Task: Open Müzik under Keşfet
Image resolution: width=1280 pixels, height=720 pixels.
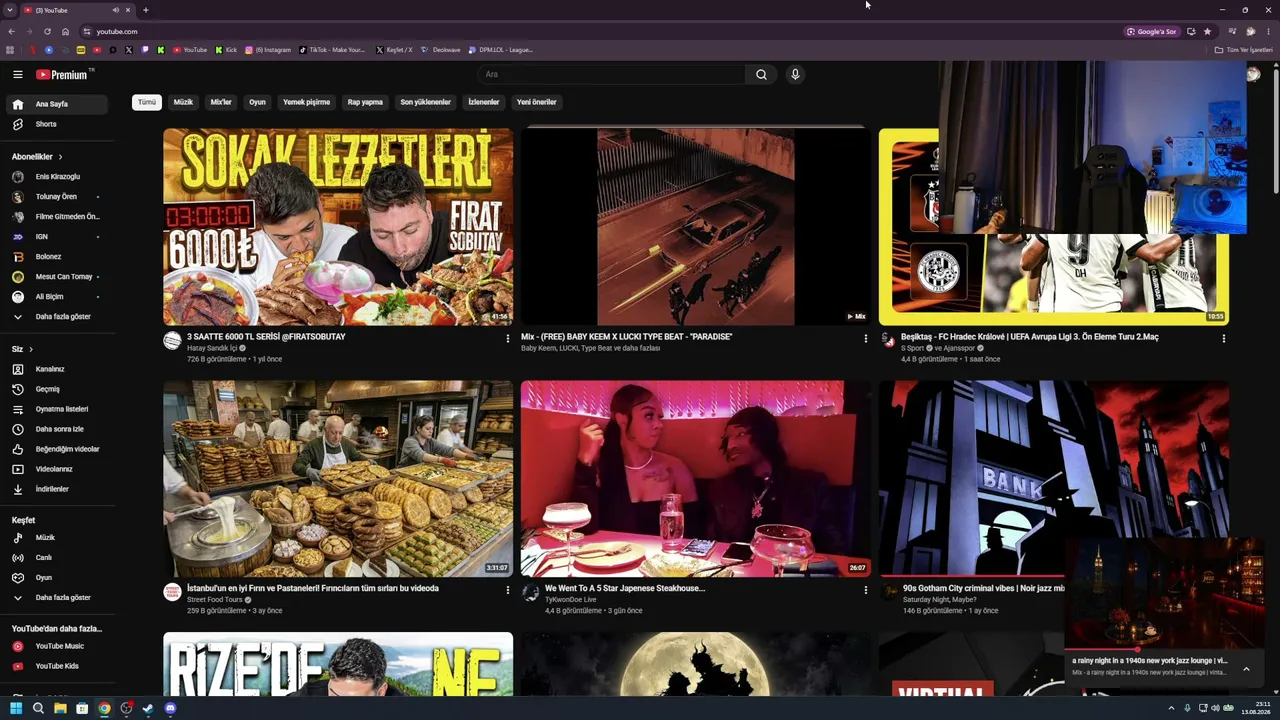Action: (x=56, y=538)
